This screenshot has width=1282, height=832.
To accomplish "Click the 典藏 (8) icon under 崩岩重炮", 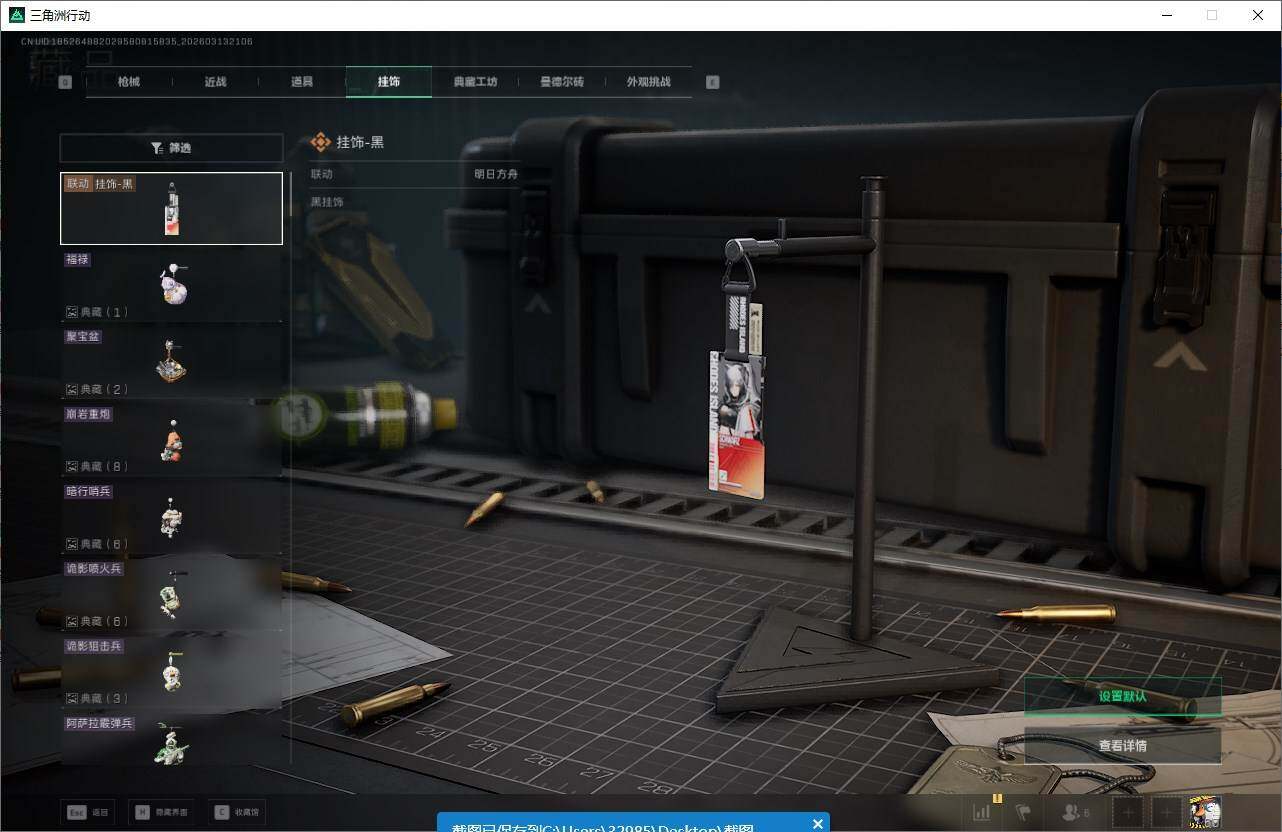I will pyautogui.click(x=72, y=467).
